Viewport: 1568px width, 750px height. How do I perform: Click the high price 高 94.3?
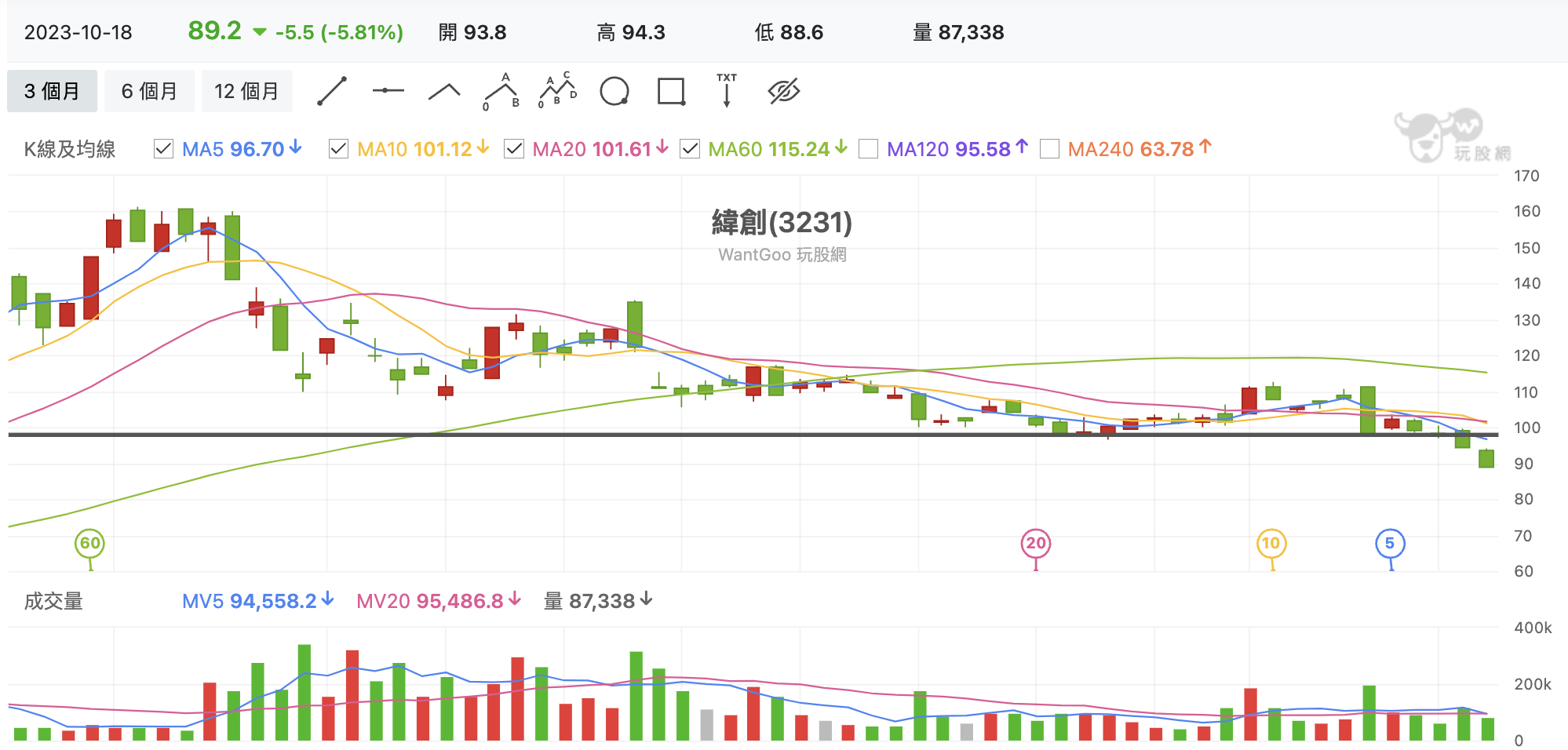pos(631,32)
